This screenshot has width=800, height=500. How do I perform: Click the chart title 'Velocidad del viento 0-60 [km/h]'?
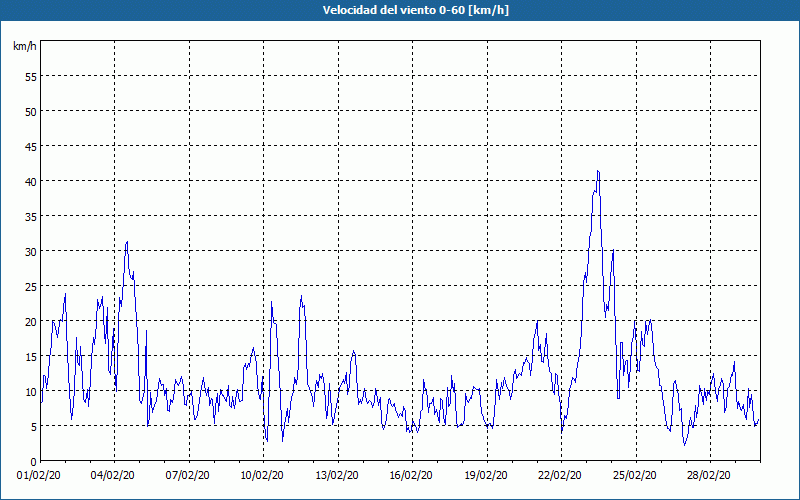pyautogui.click(x=416, y=10)
